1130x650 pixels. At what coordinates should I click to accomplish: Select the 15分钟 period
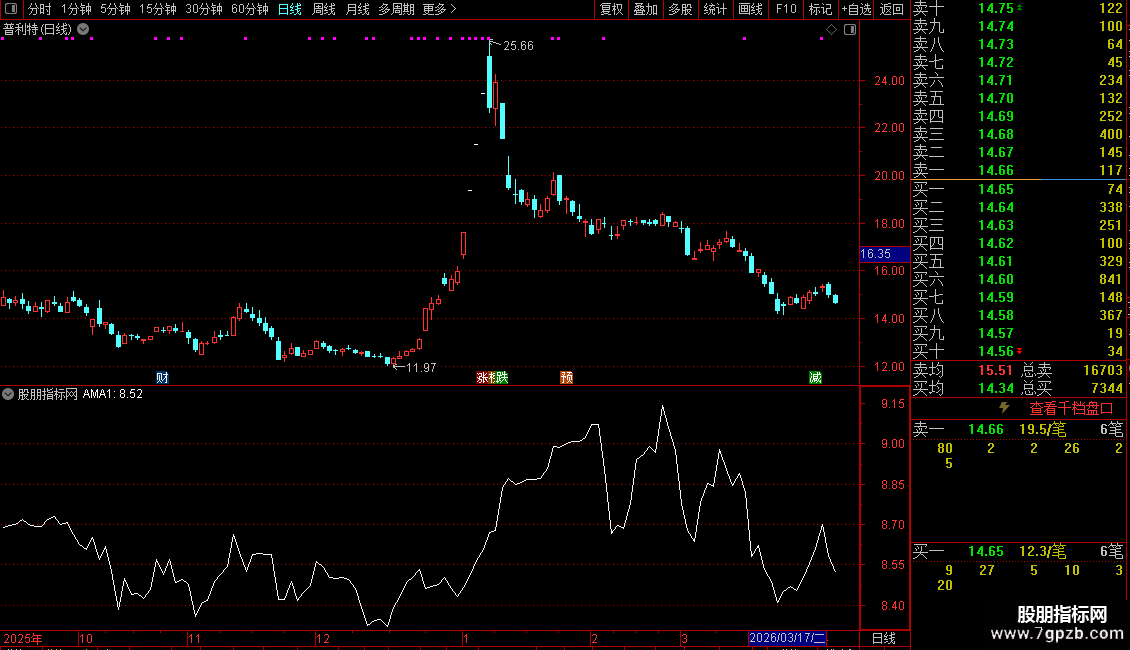tap(157, 9)
